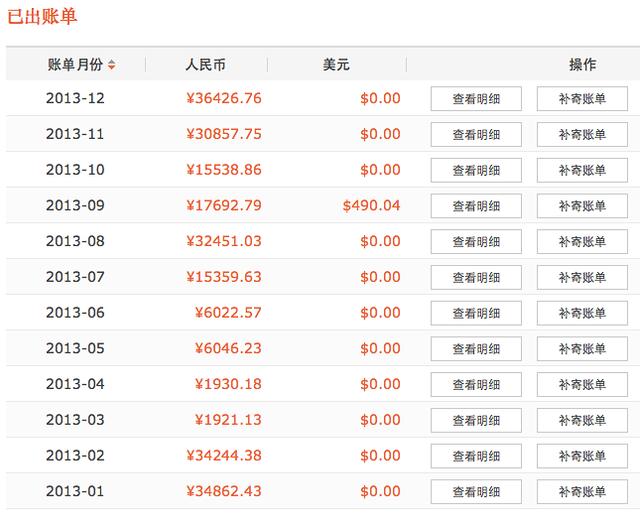Request 补寄账单 for 2013-05

click(x=582, y=349)
